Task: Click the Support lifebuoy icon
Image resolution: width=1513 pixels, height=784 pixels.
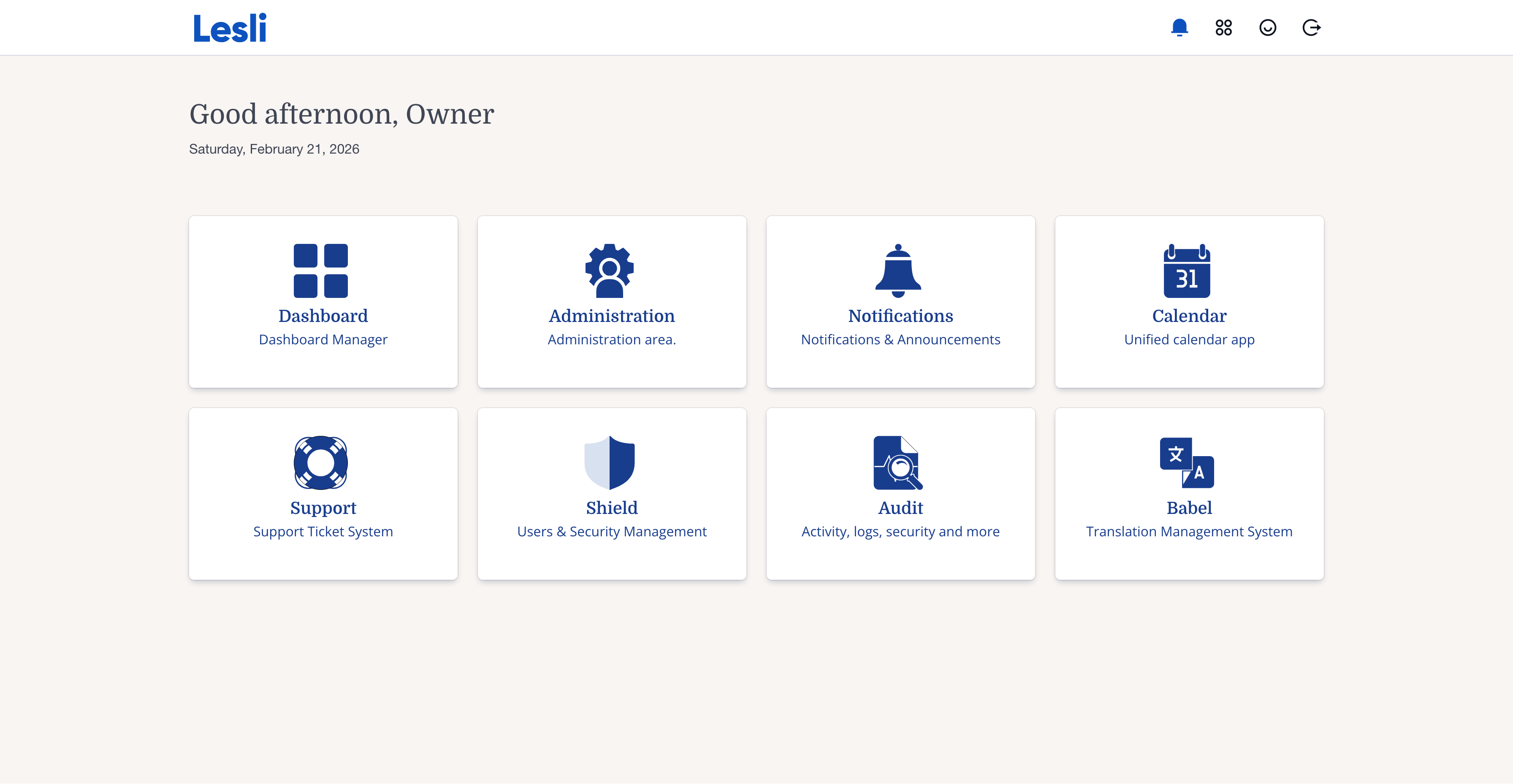Action: [321, 463]
